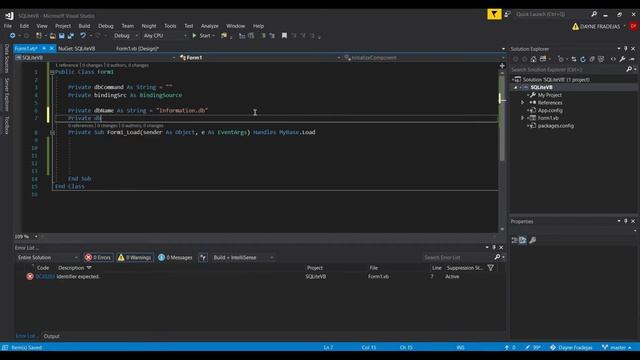Click the Categorized icon in Properties panel
Viewport: 640px width, 360px height.
click(514, 240)
